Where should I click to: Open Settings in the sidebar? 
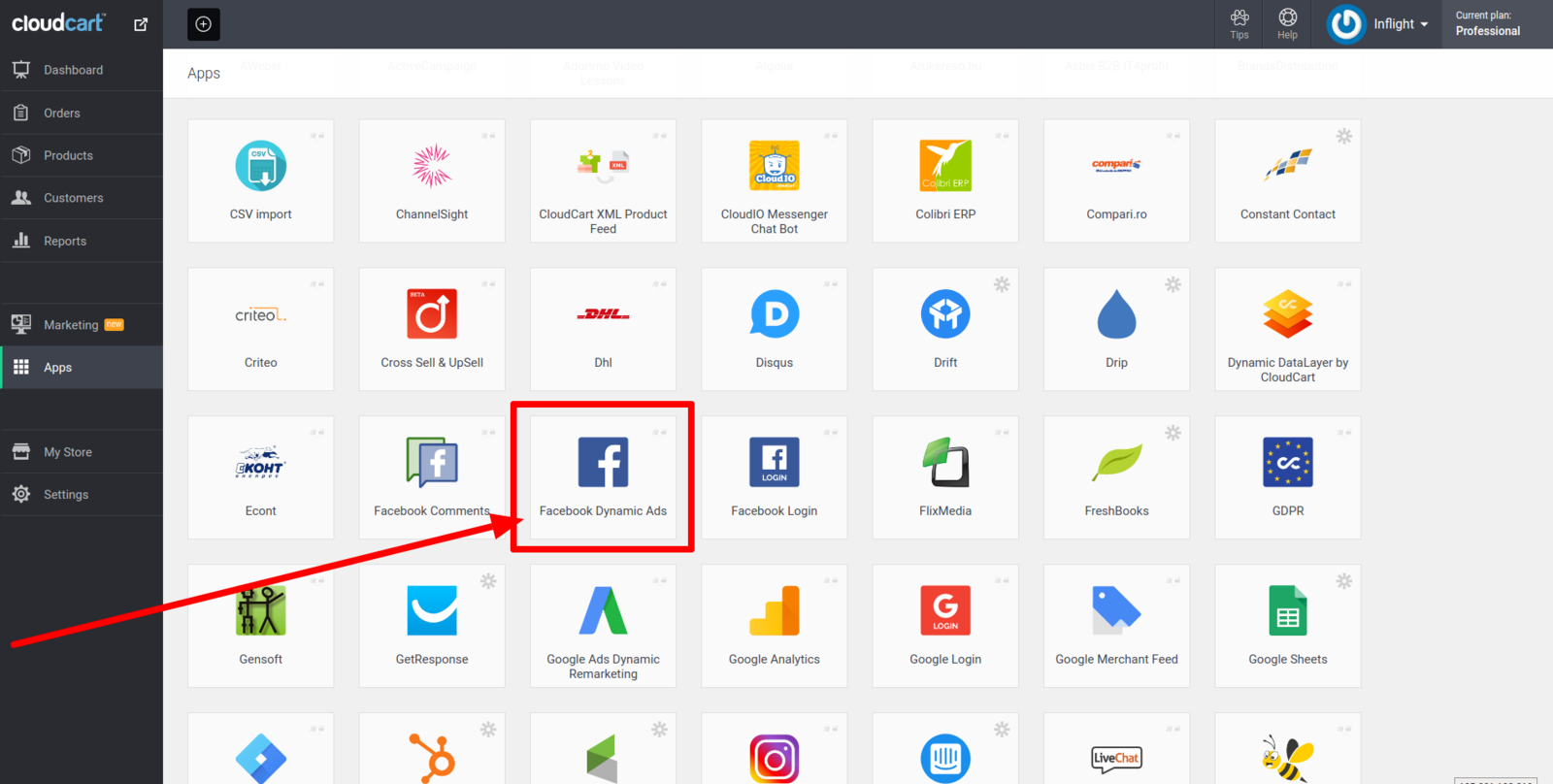click(x=82, y=495)
